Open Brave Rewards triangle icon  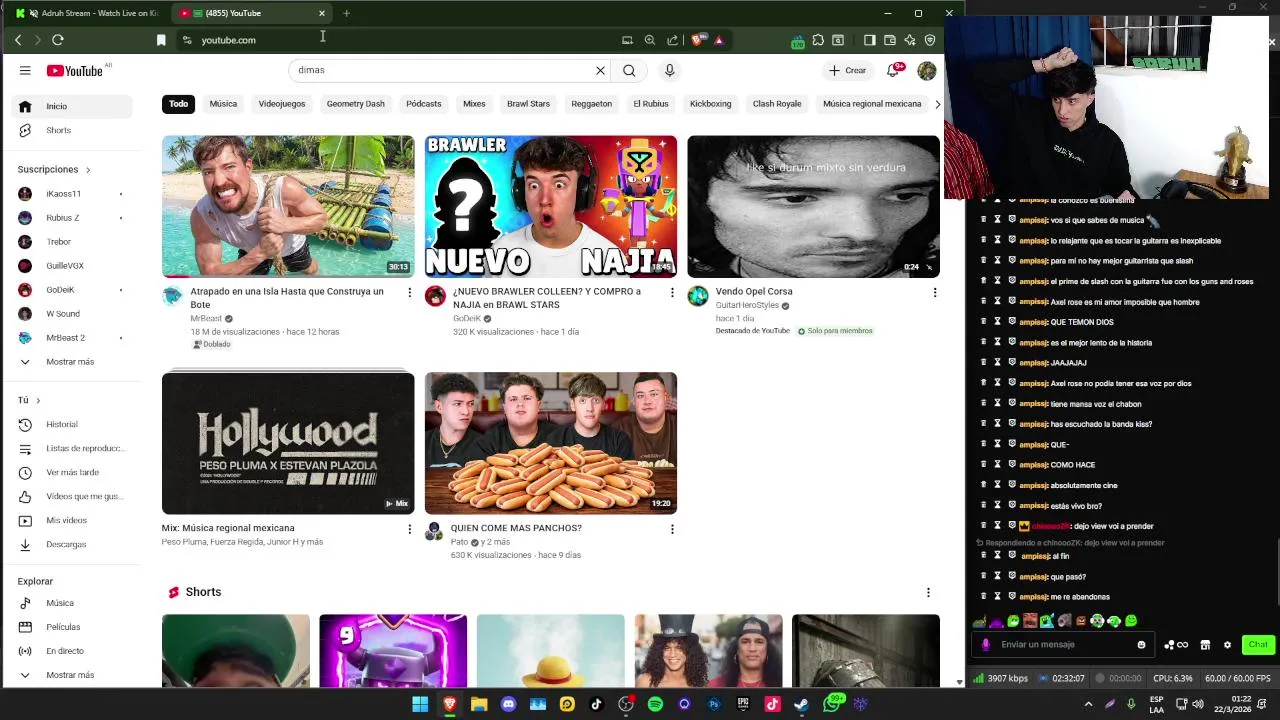[x=718, y=40]
